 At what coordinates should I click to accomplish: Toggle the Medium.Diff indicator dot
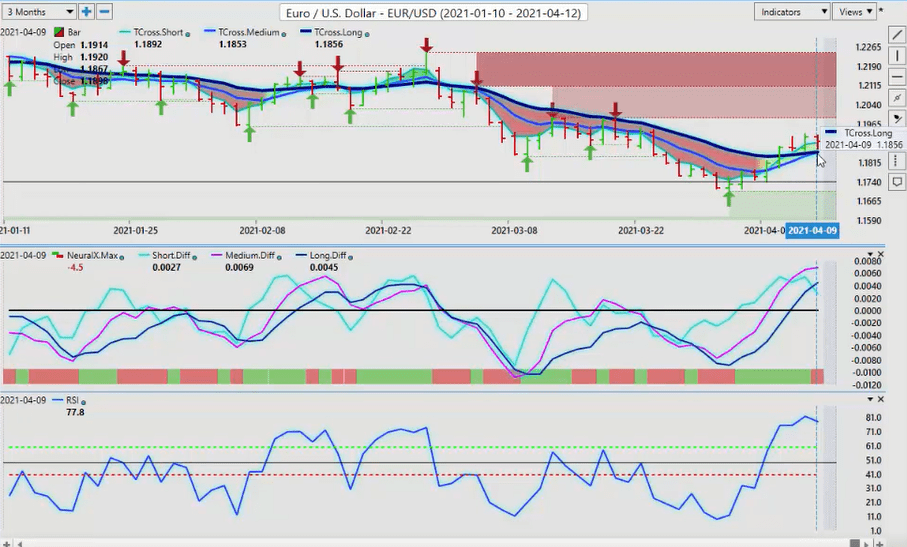(279, 257)
